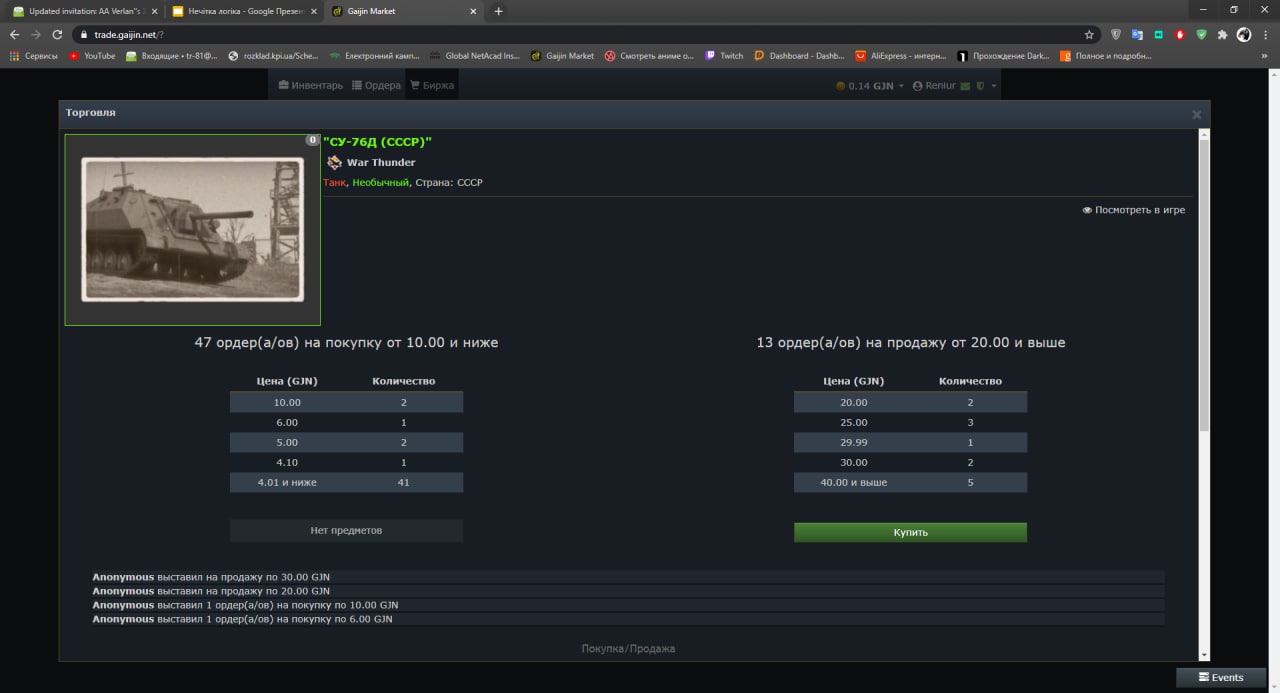The width and height of the screenshot is (1280, 693).
Task: Close the Нечітка логіка presentation tab
Action: point(314,11)
